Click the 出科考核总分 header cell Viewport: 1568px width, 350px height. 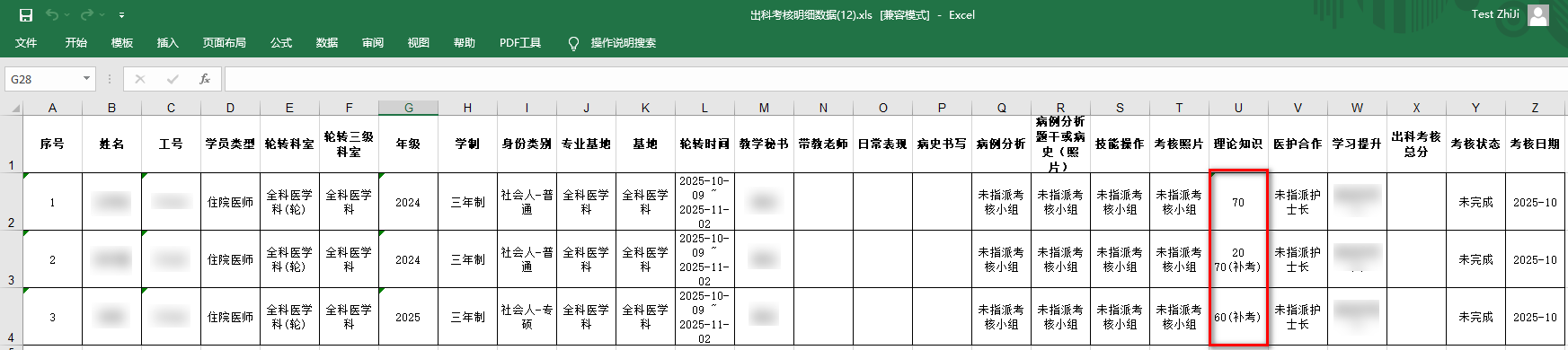pyautogui.click(x=1416, y=144)
